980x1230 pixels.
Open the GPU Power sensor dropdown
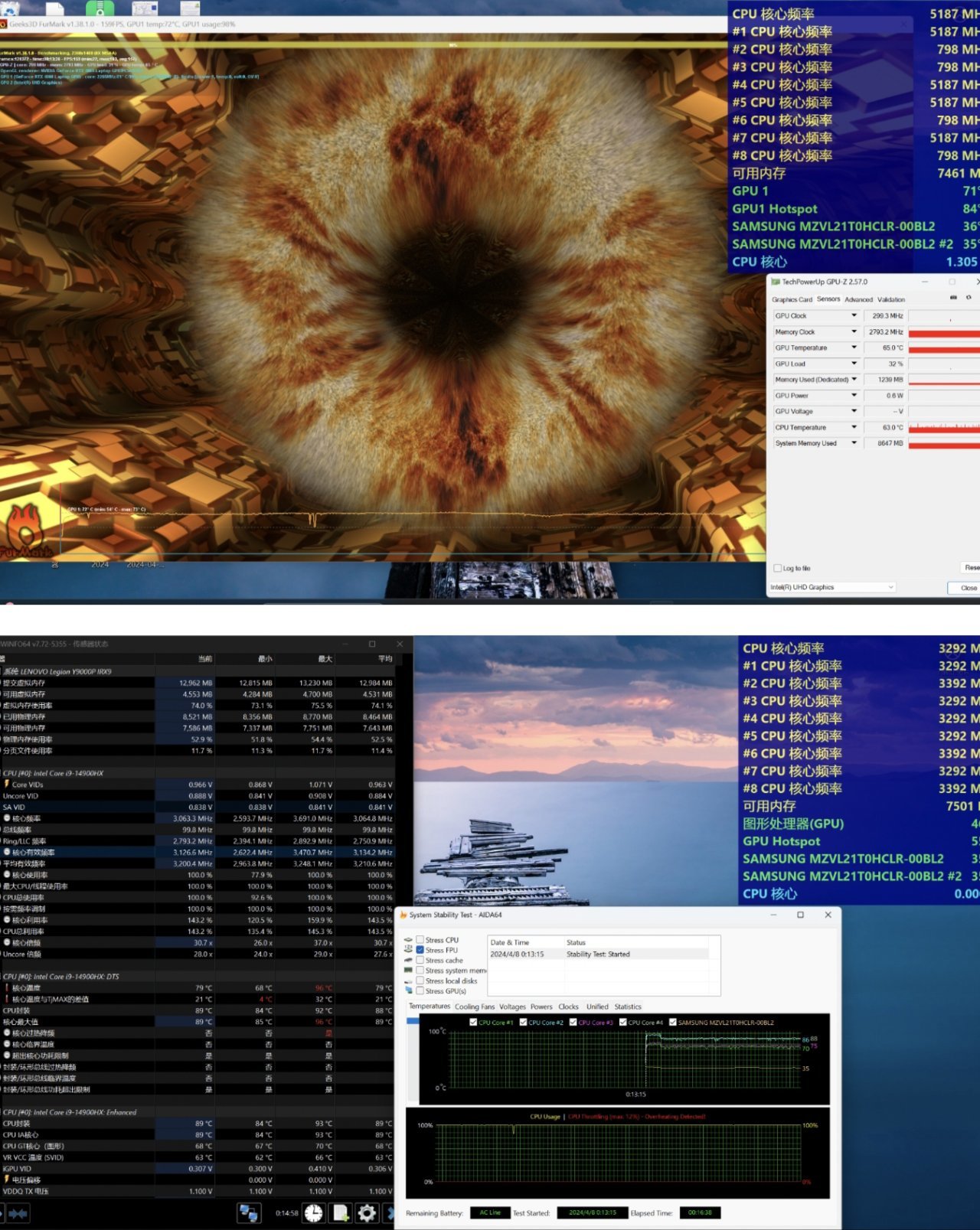pyautogui.click(x=854, y=396)
